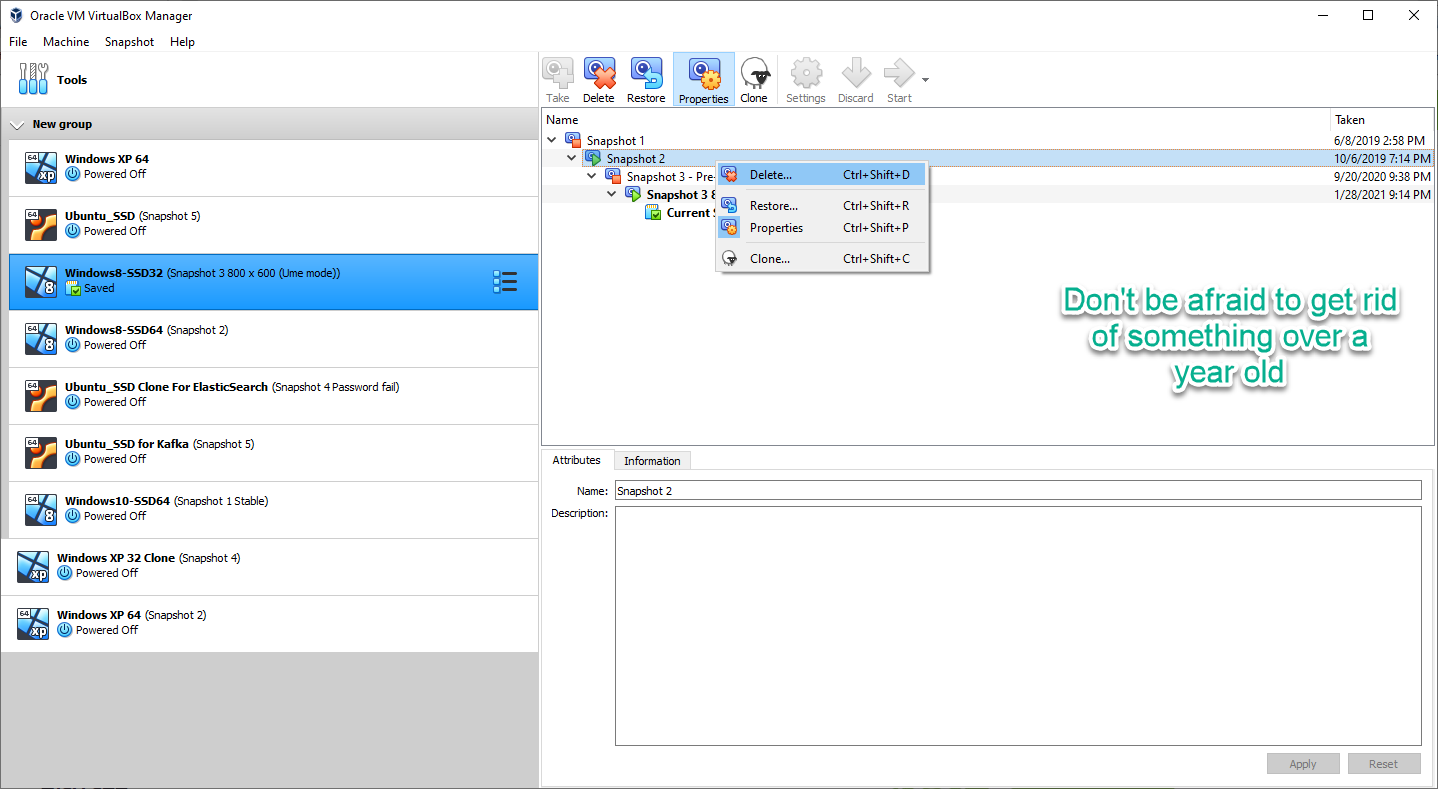Click the VirtualBox icon in the title bar

(x=17, y=15)
